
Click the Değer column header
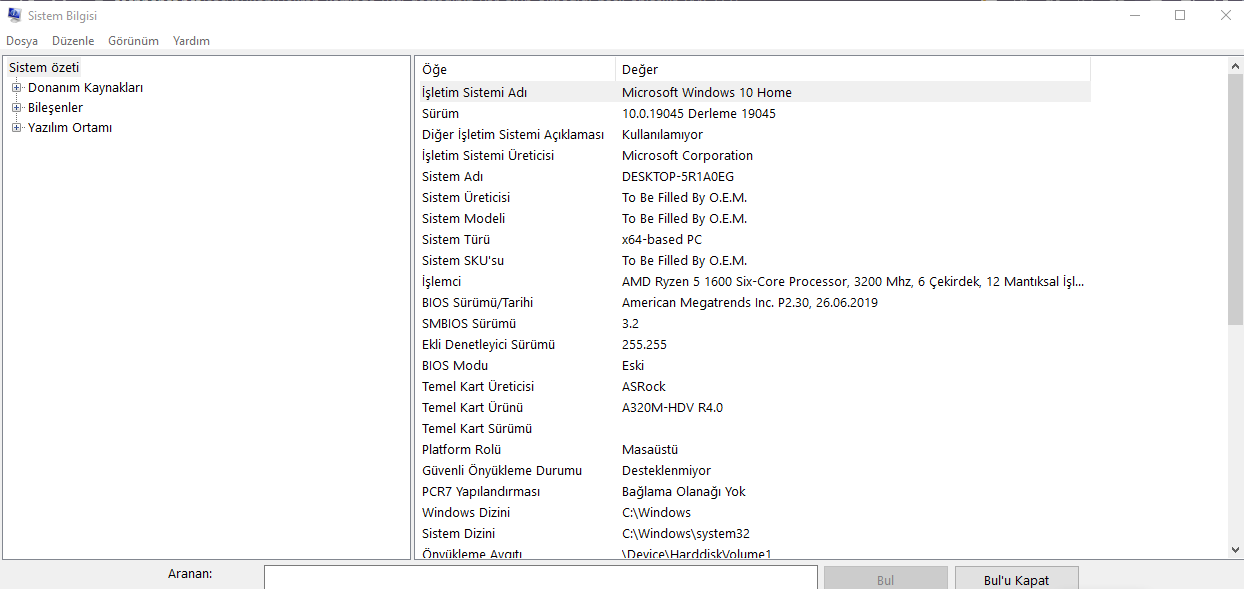click(x=850, y=69)
